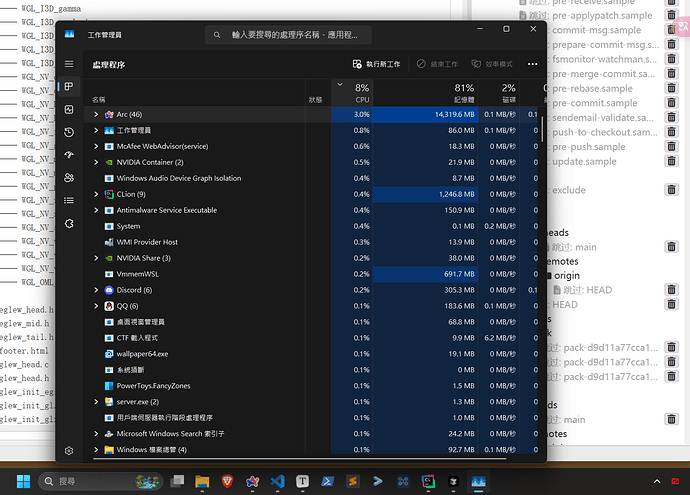690x495 pixels.
Task: Open the Services page in sidebar
Action: [x=69, y=224]
